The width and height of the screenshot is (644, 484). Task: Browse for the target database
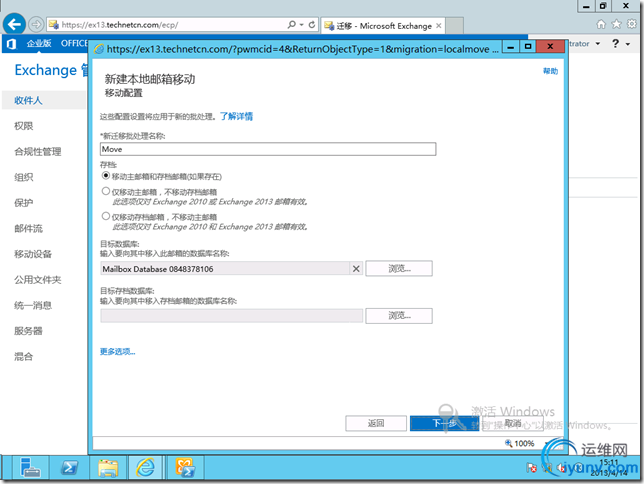click(399, 269)
